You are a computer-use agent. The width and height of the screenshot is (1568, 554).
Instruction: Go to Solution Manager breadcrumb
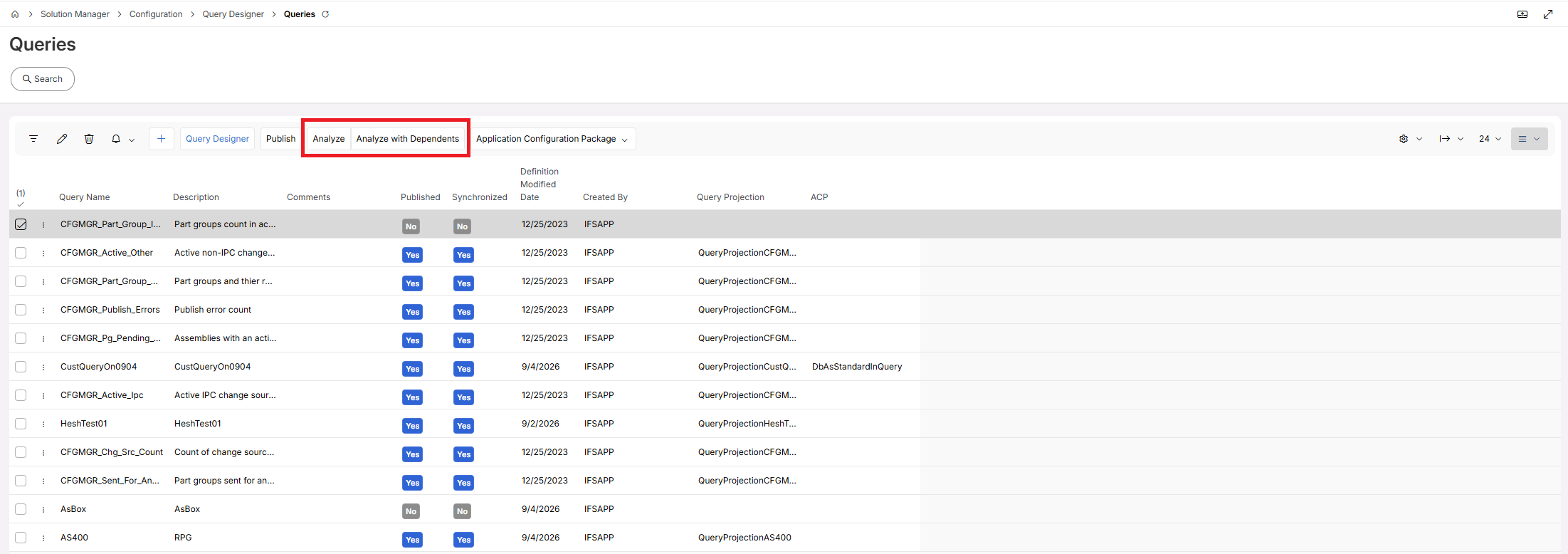pyautogui.click(x=75, y=14)
